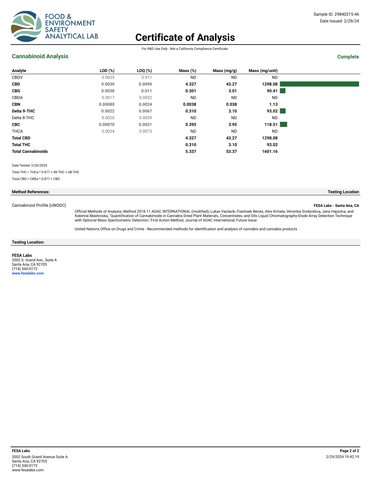Click 0.301 Mass (%) in the CBG row

click(x=191, y=91)
